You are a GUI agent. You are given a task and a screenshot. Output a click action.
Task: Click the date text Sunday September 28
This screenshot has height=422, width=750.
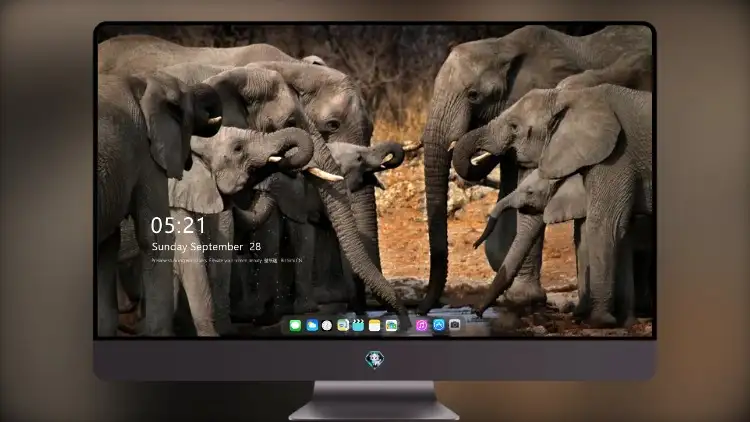point(206,247)
